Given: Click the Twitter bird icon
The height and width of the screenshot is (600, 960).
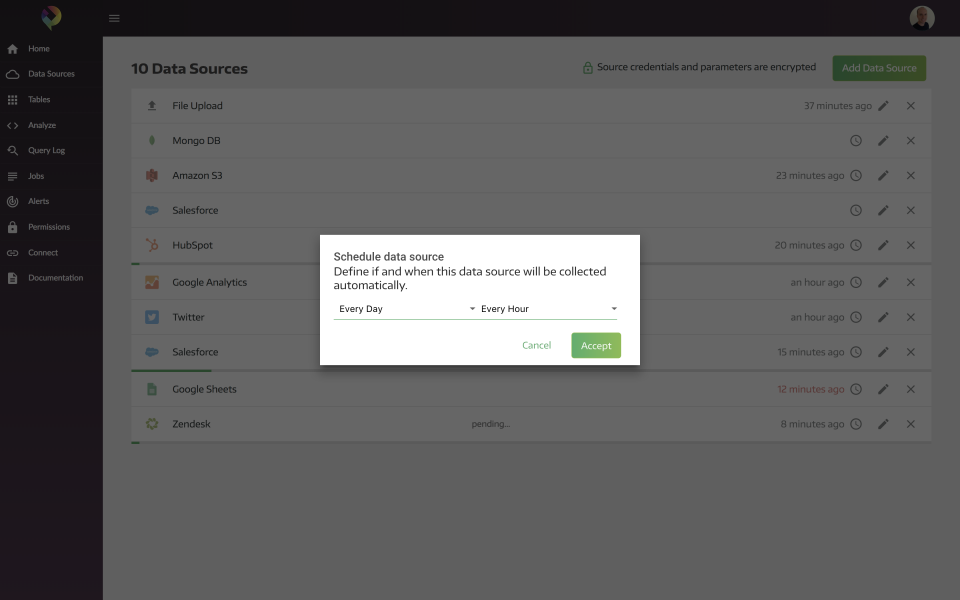Looking at the screenshot, I should pos(152,317).
